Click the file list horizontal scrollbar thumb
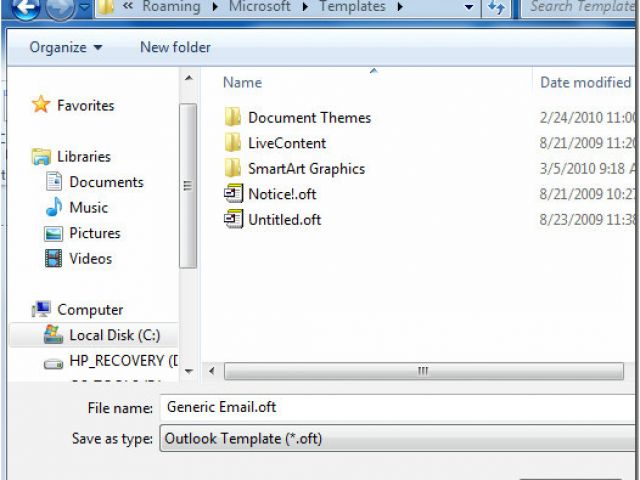This screenshot has width=640, height=480. pos(424,371)
